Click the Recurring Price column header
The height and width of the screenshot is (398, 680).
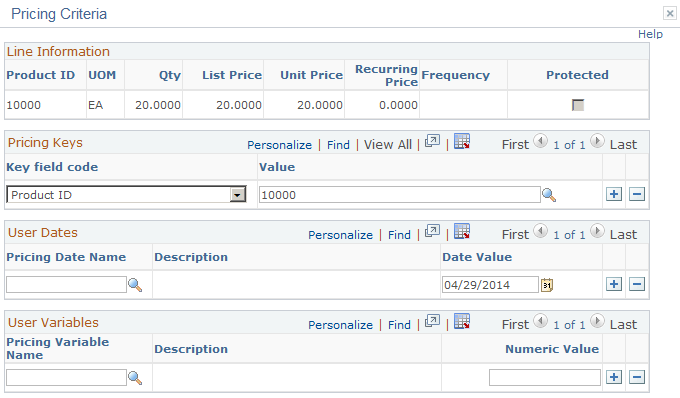[x=386, y=75]
